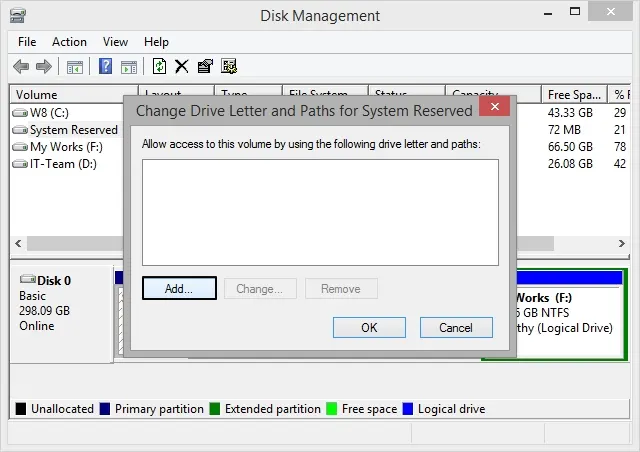Show/hide action pane toolbar icon
The width and height of the screenshot is (640, 452).
[x=129, y=67]
